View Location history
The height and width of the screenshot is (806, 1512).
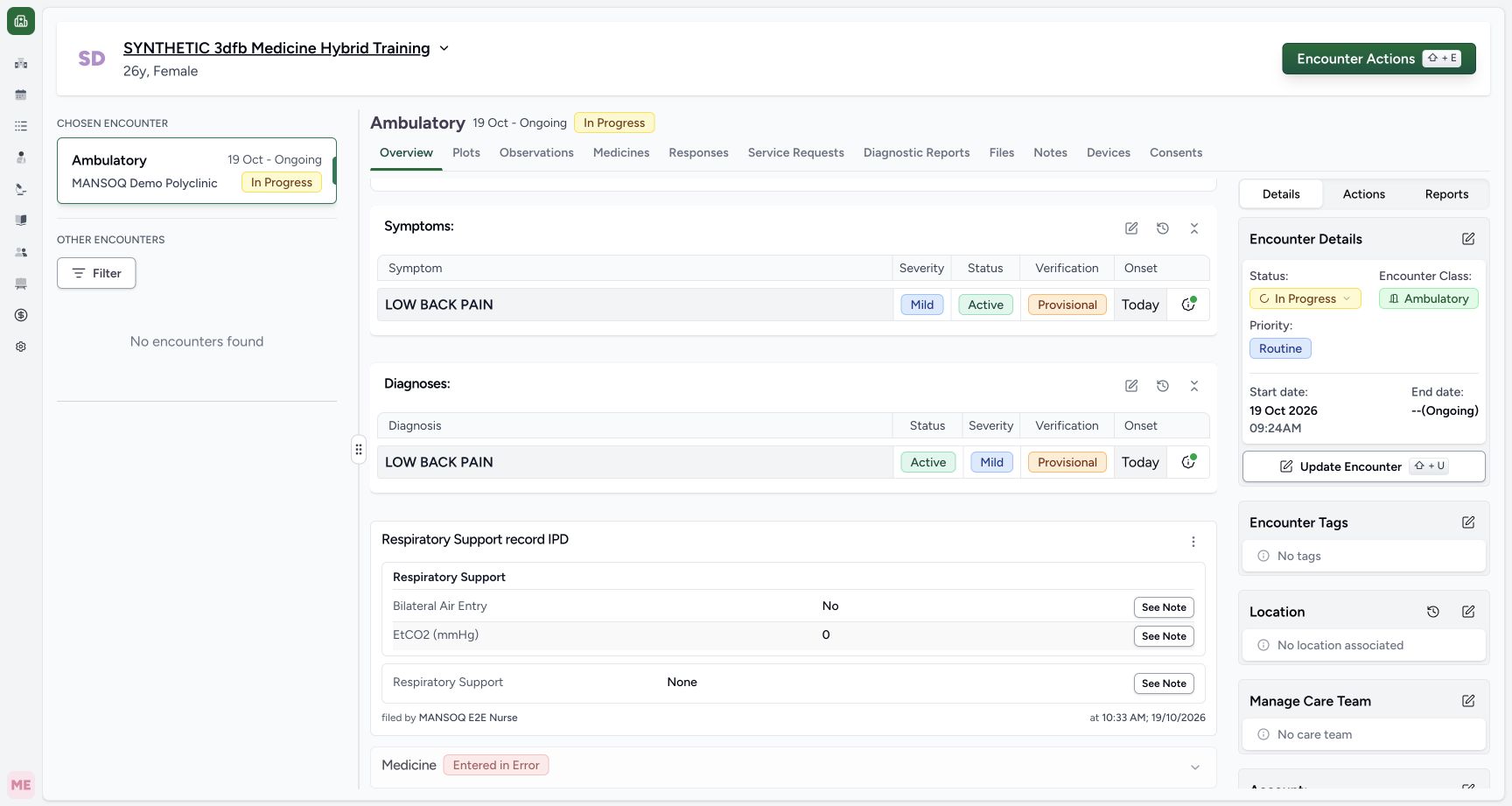pos(1433,612)
